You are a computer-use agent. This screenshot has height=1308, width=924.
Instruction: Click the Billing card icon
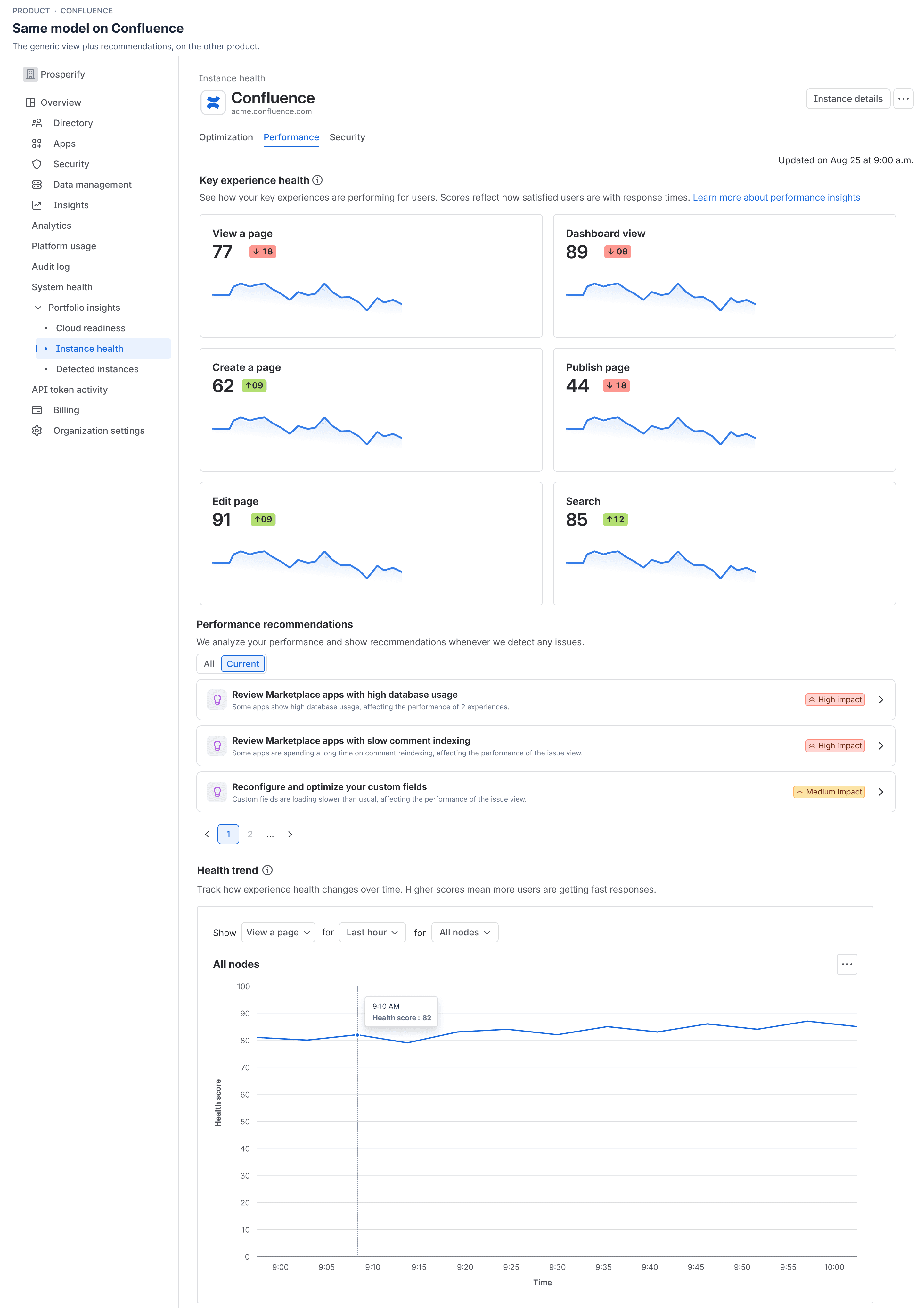(x=37, y=410)
